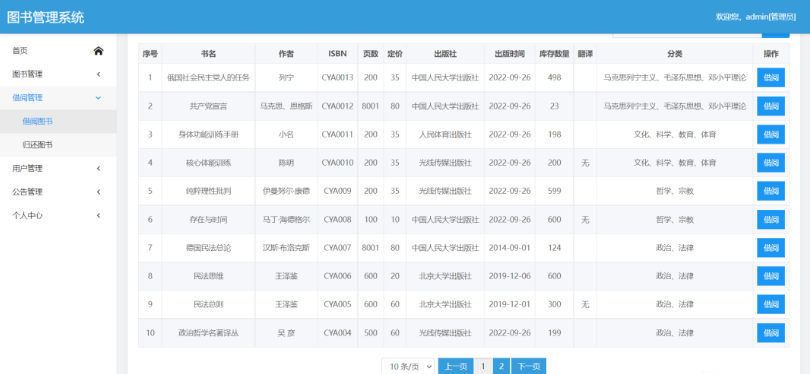Click 借阅 for 存在与时间
Screen dimensions: 810x374
pyautogui.click(x=771, y=220)
